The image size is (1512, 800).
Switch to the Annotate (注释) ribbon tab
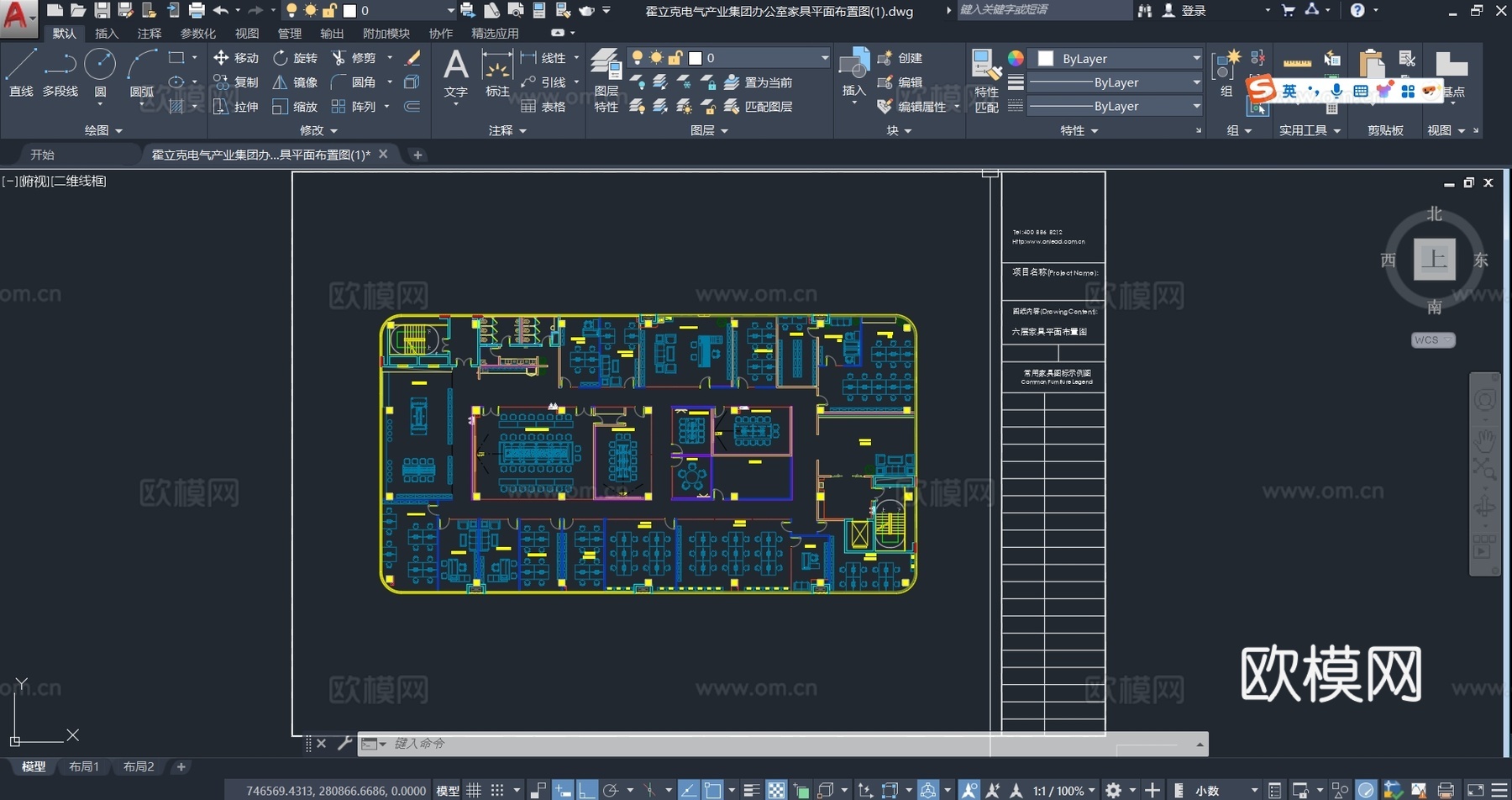[150, 34]
